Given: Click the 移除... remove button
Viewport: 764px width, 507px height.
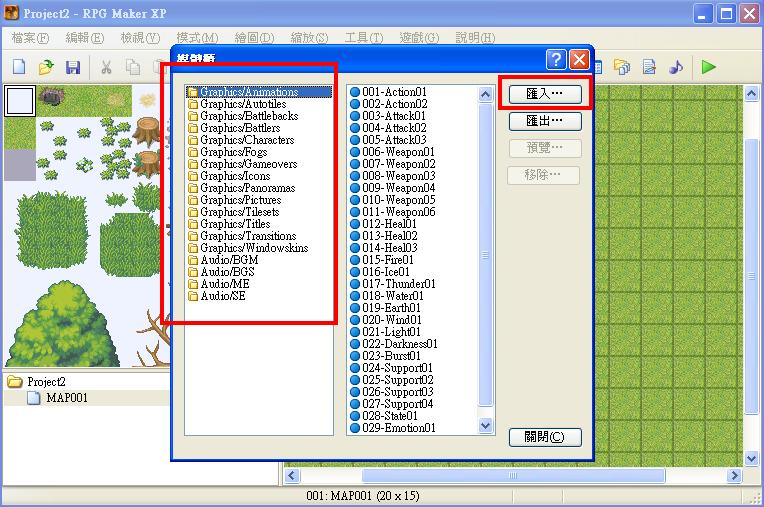Looking at the screenshot, I should pyautogui.click(x=544, y=175).
